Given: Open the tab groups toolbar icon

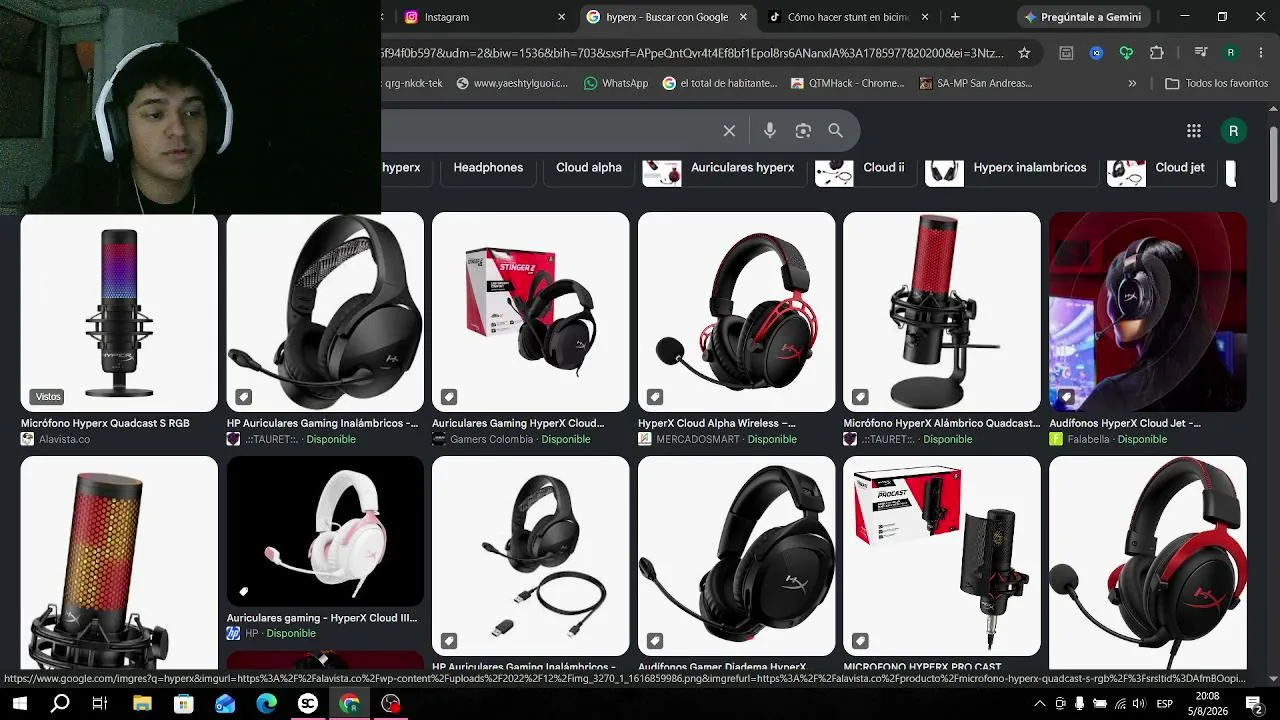Looking at the screenshot, I should click(1067, 53).
